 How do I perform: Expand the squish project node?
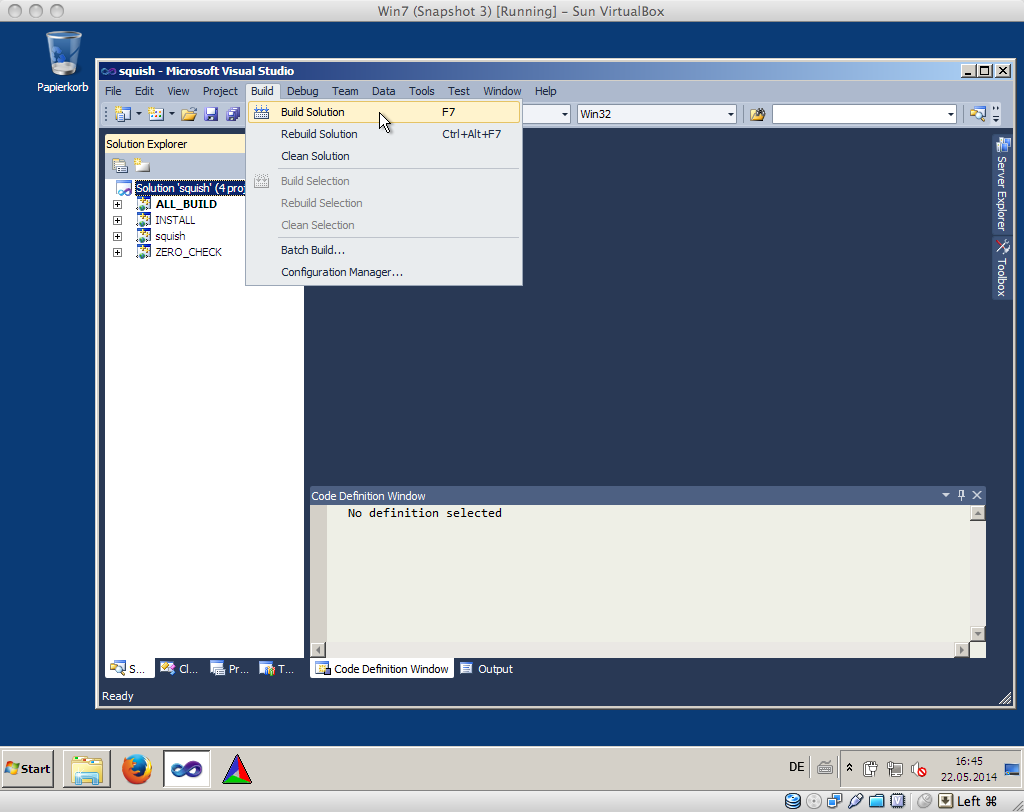click(118, 236)
